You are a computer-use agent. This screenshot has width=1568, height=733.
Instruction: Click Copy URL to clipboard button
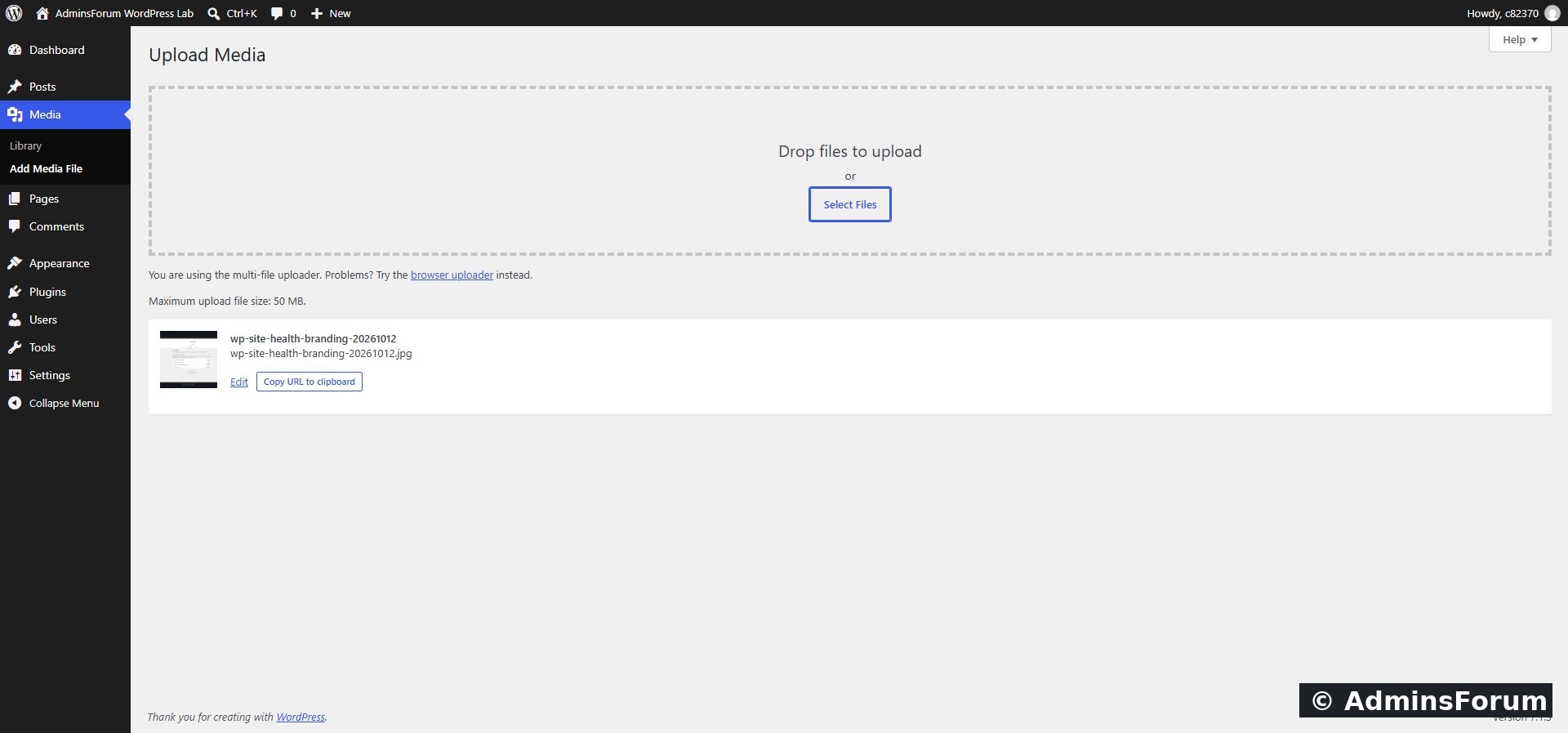point(310,382)
